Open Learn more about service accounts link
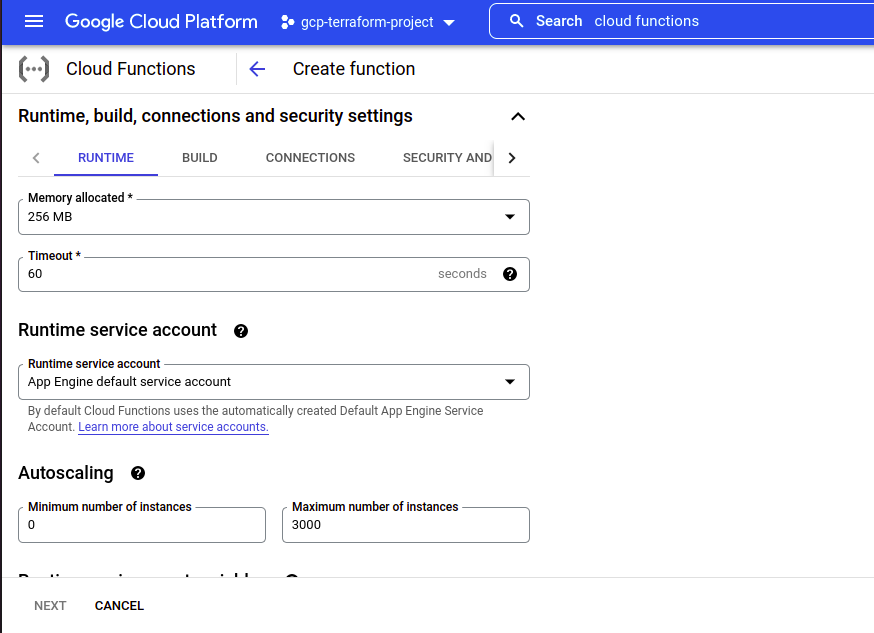This screenshot has width=874, height=633. click(x=173, y=427)
